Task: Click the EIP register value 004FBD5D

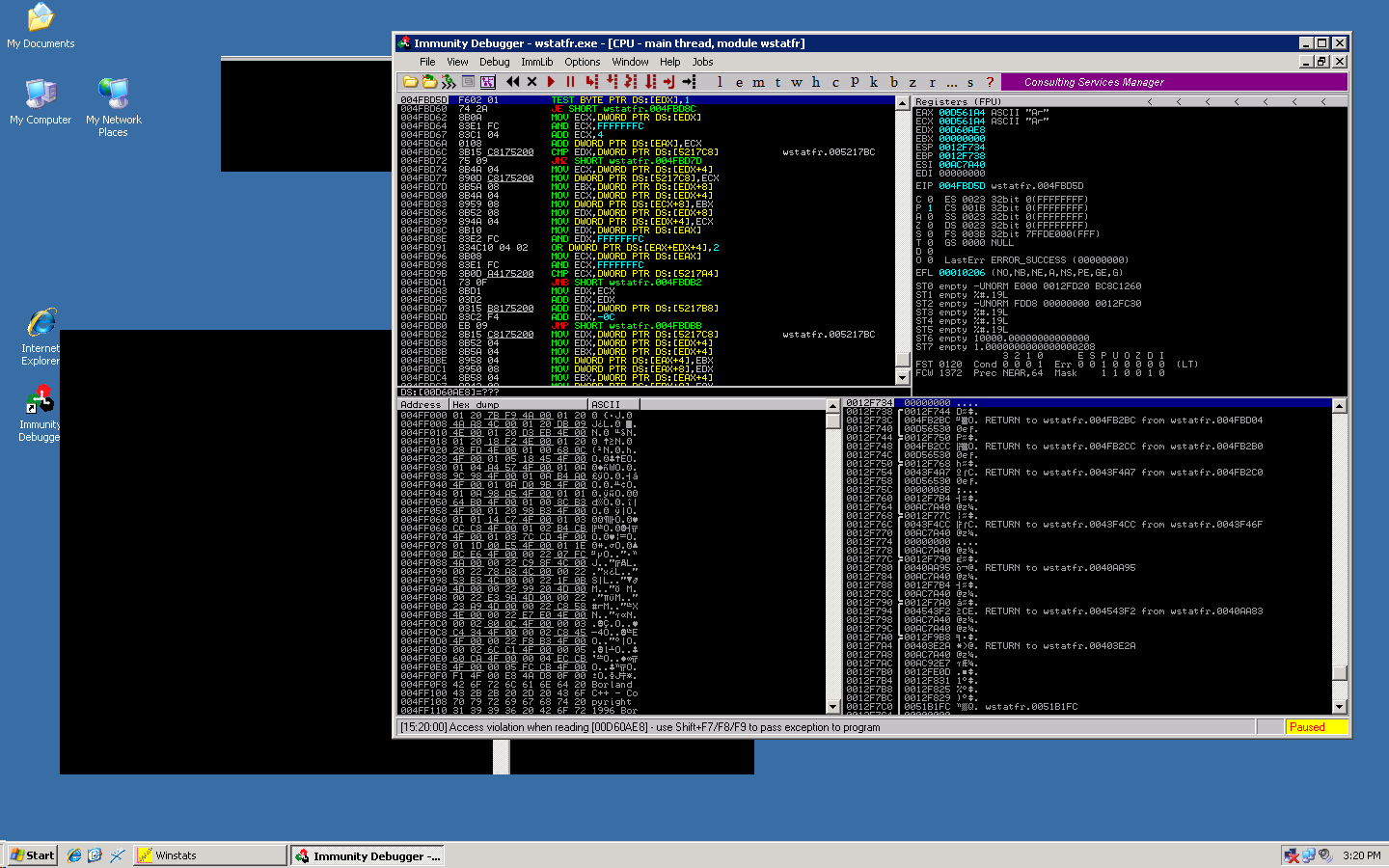Action: tap(962, 186)
